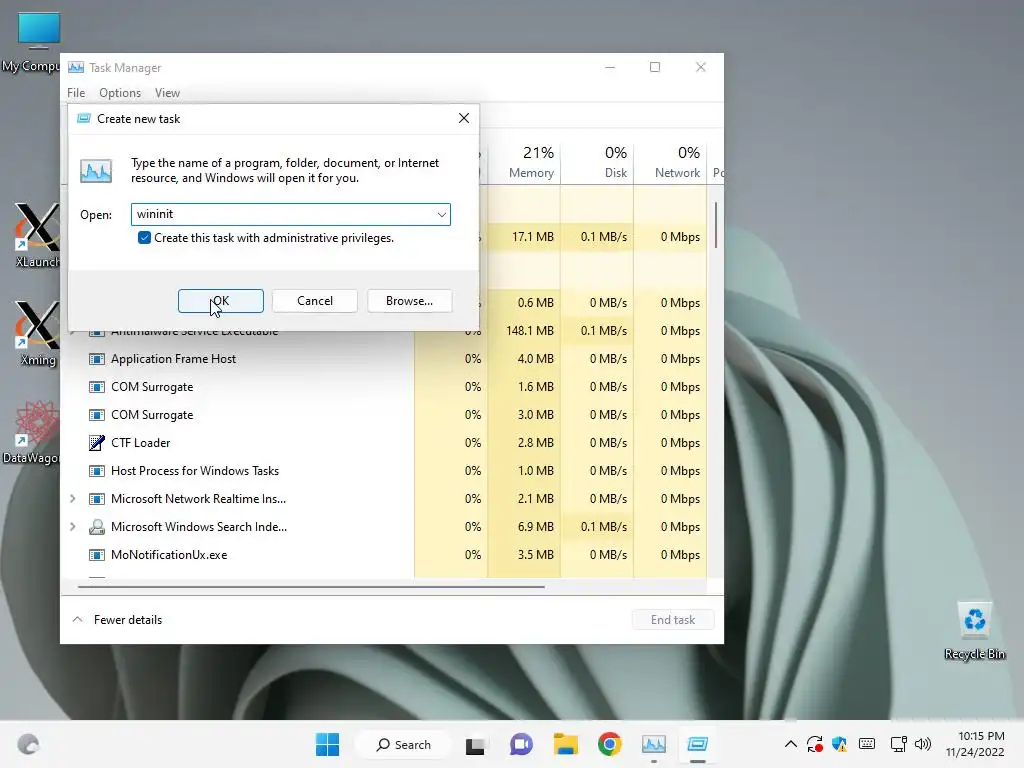Expand Microsoft Windows Search Inde... process

click(x=72, y=526)
